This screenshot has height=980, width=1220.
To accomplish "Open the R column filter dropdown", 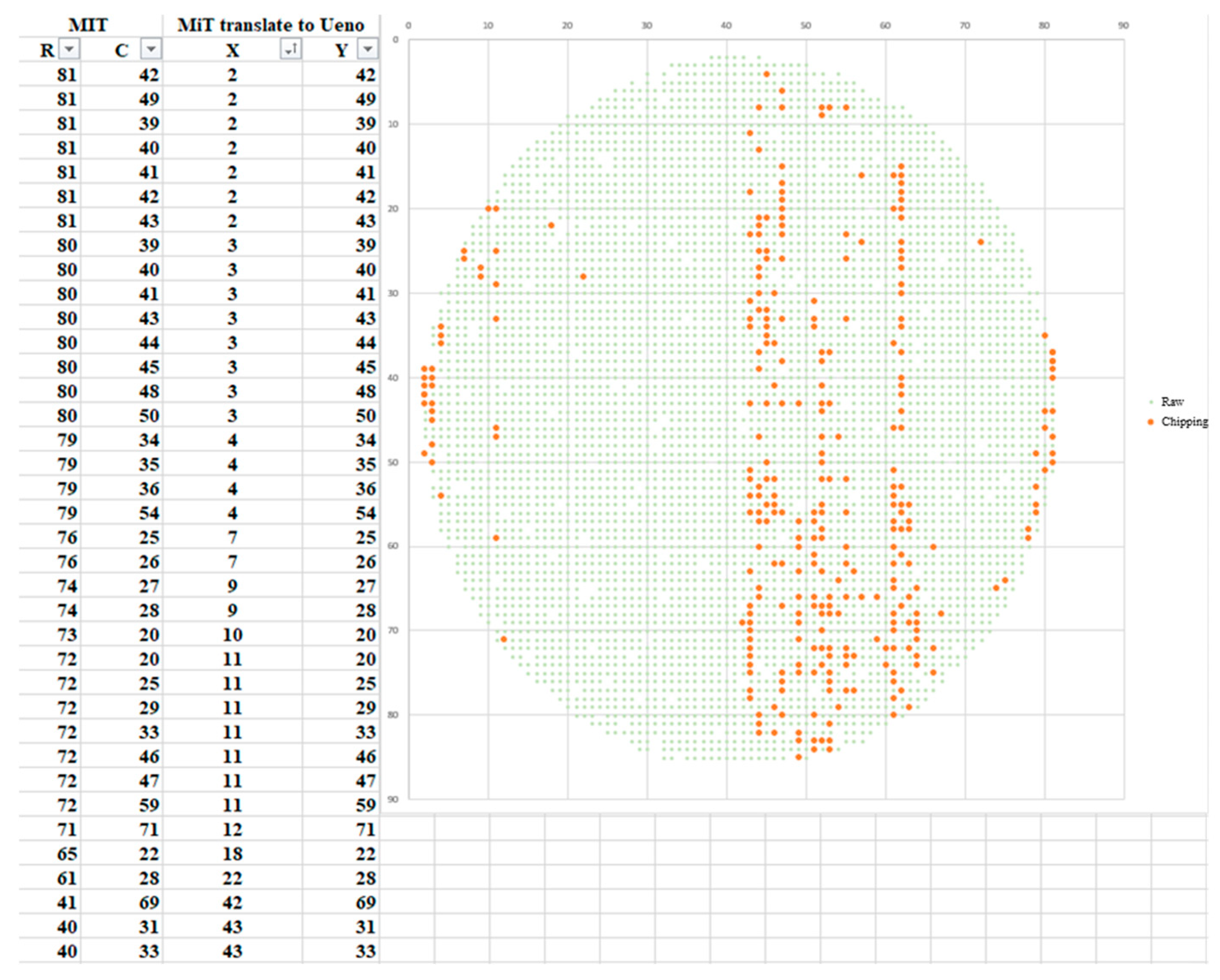I will pyautogui.click(x=69, y=49).
